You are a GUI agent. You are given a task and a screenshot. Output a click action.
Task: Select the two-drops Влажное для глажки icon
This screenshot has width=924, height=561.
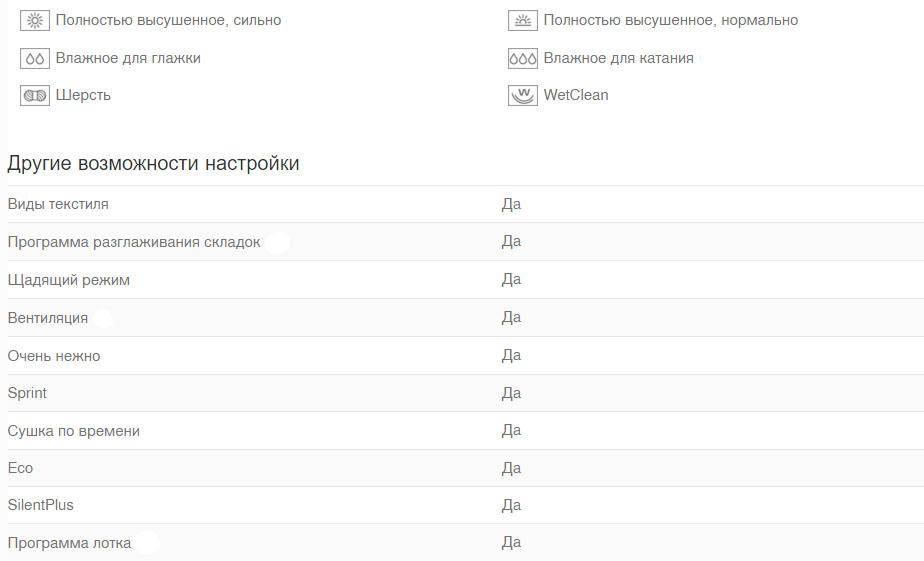pos(35,58)
